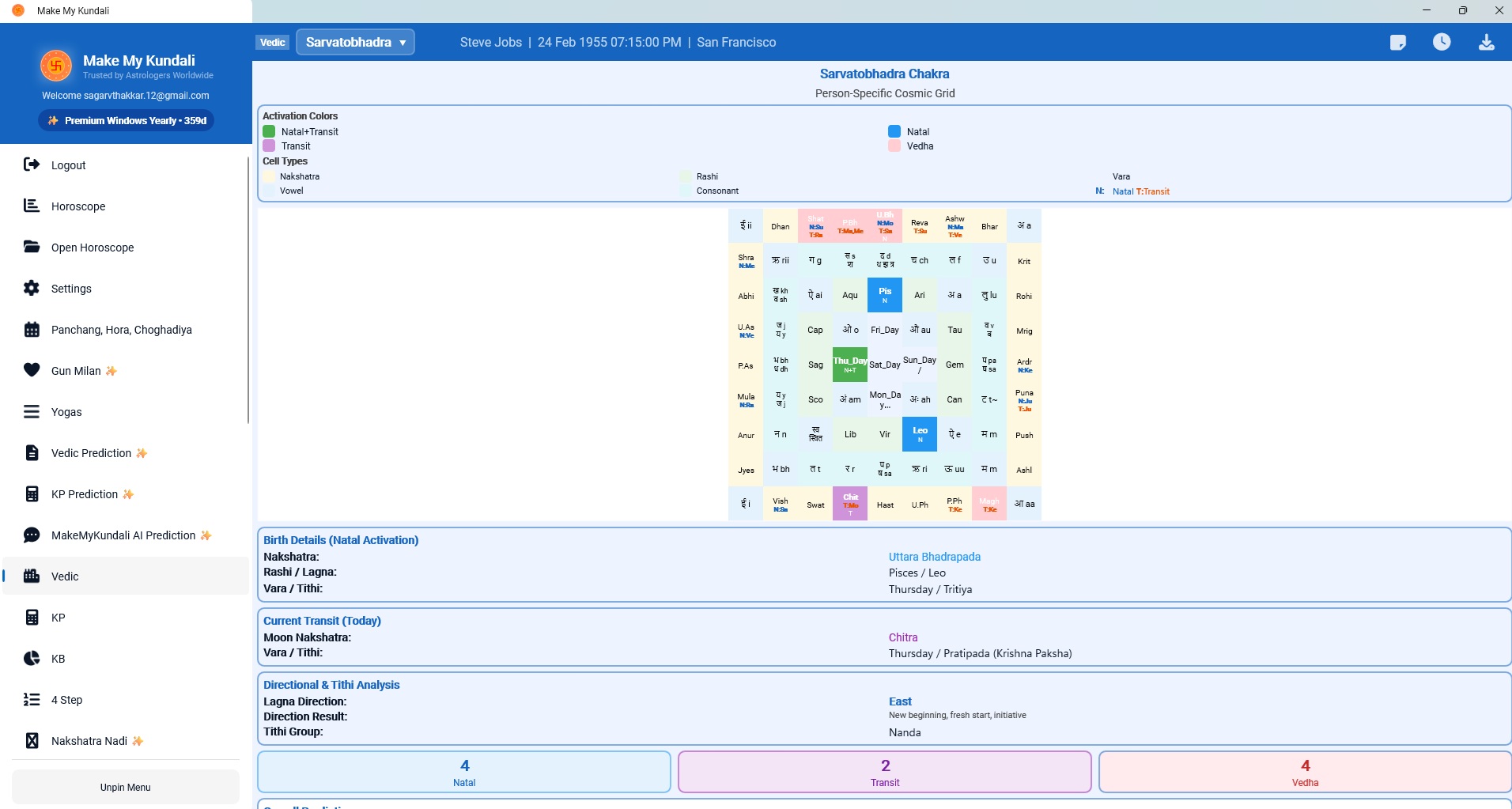Screen dimensions: 1512x809
Task: Select the Vedic menu item in sidebar
Action: [x=127, y=576]
